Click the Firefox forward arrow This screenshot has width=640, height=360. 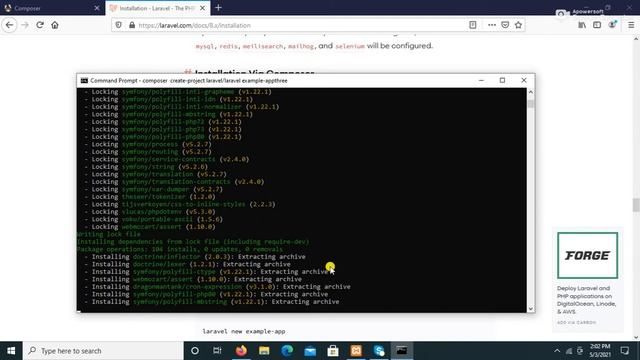[x=25, y=25]
